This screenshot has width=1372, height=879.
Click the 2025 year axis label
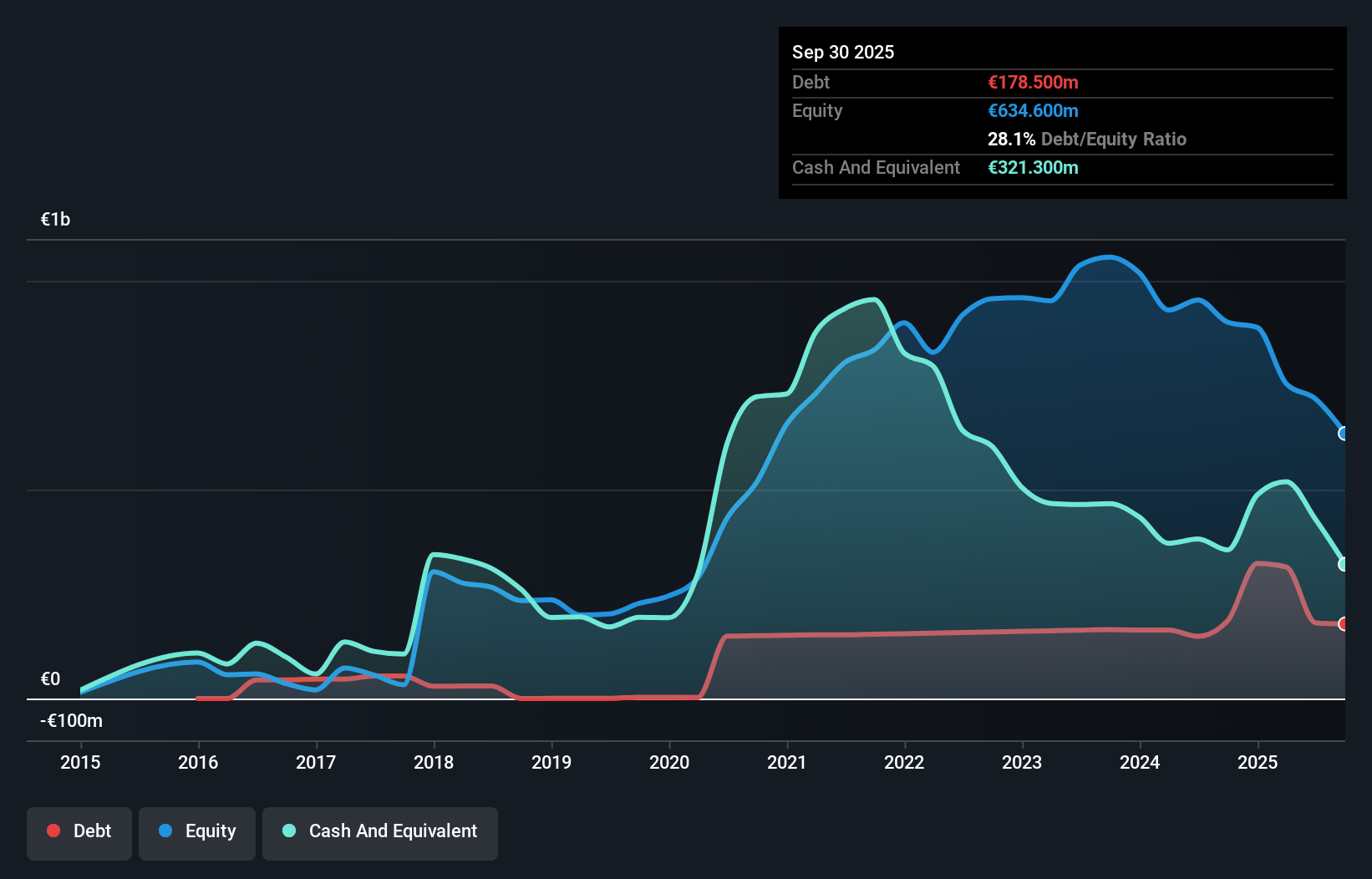coord(1258,762)
